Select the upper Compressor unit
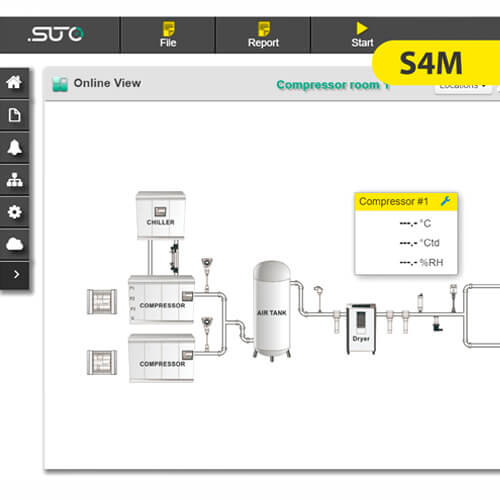This screenshot has height=500, width=500. (x=161, y=299)
